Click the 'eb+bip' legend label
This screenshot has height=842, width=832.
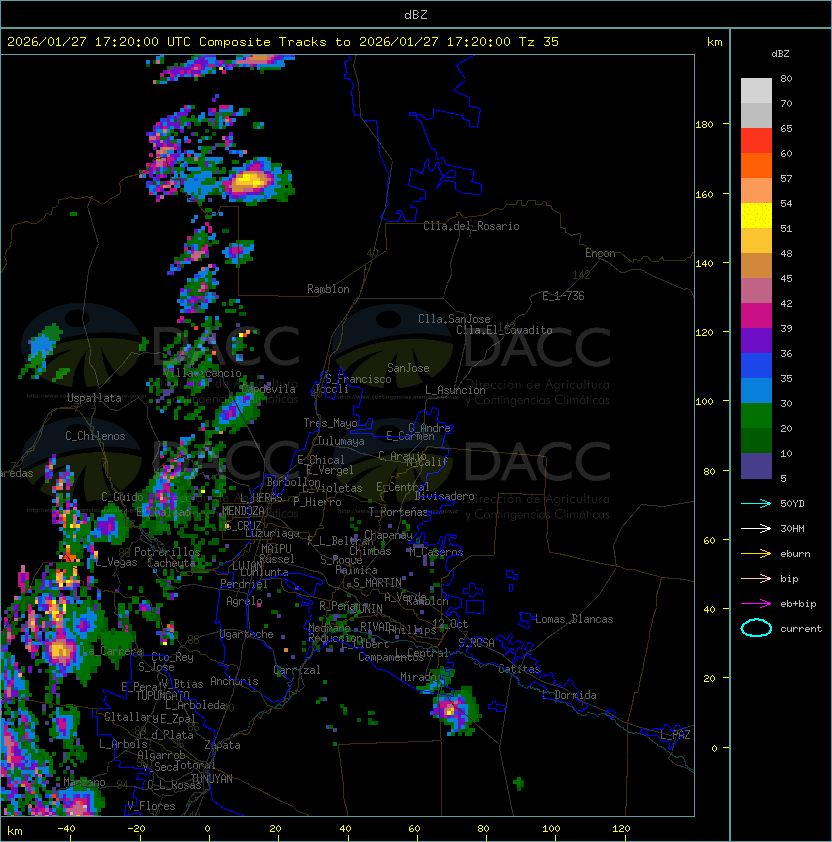click(x=798, y=604)
